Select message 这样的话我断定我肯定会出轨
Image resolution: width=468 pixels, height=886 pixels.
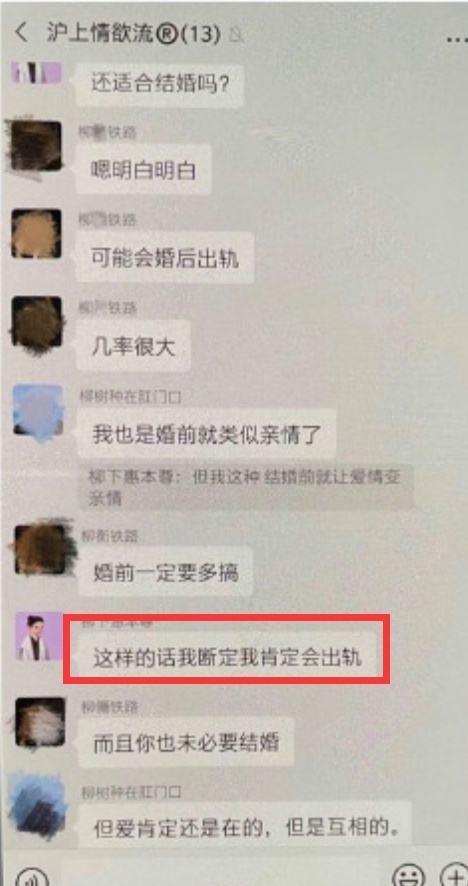point(227,657)
